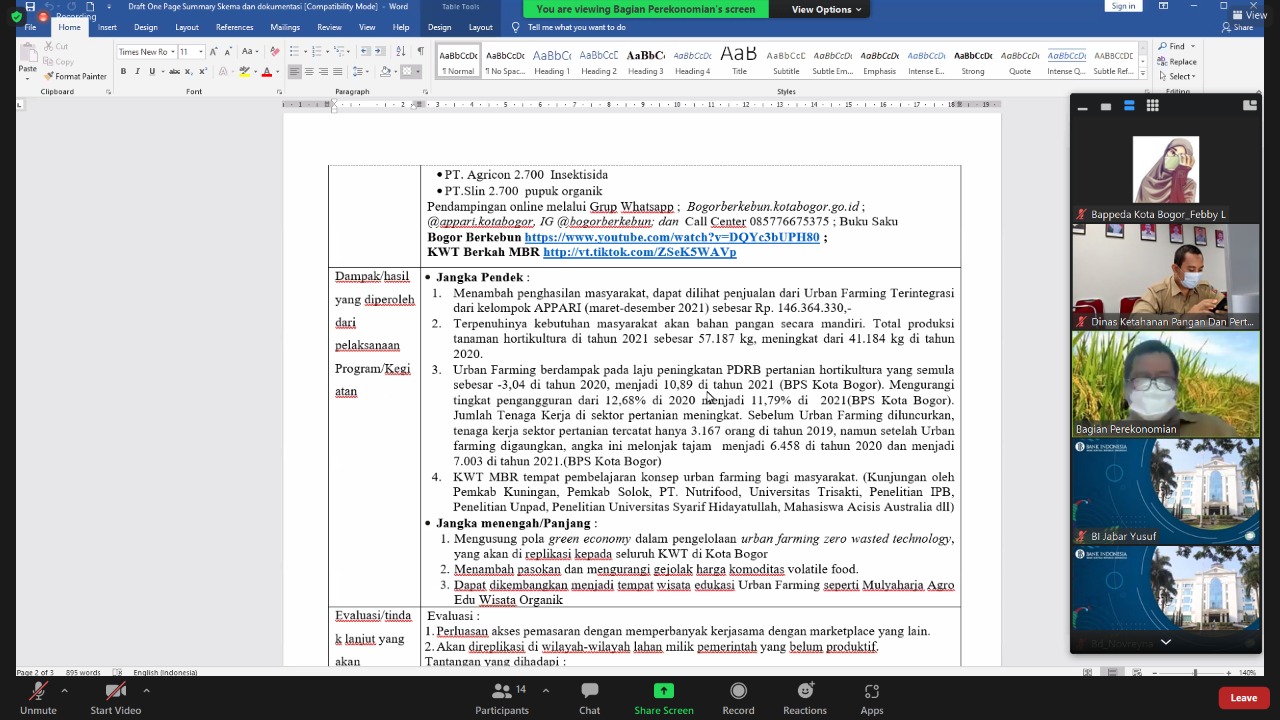Viewport: 1280px width, 720px height.
Task: Toggle strikethrough text formatting
Action: pos(174,72)
